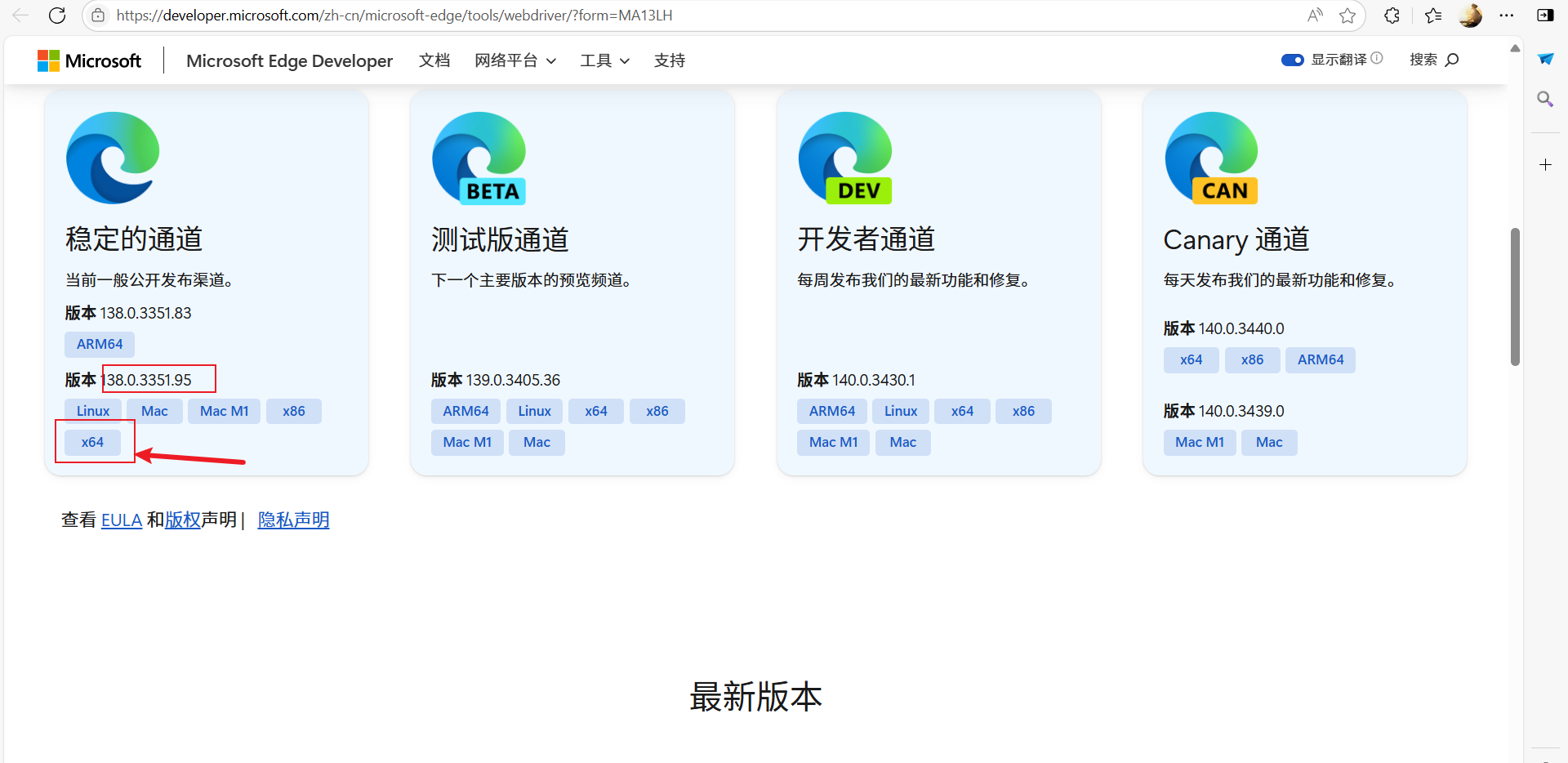The height and width of the screenshot is (763, 1568).
Task: Click the browser back arrow
Action: (21, 16)
